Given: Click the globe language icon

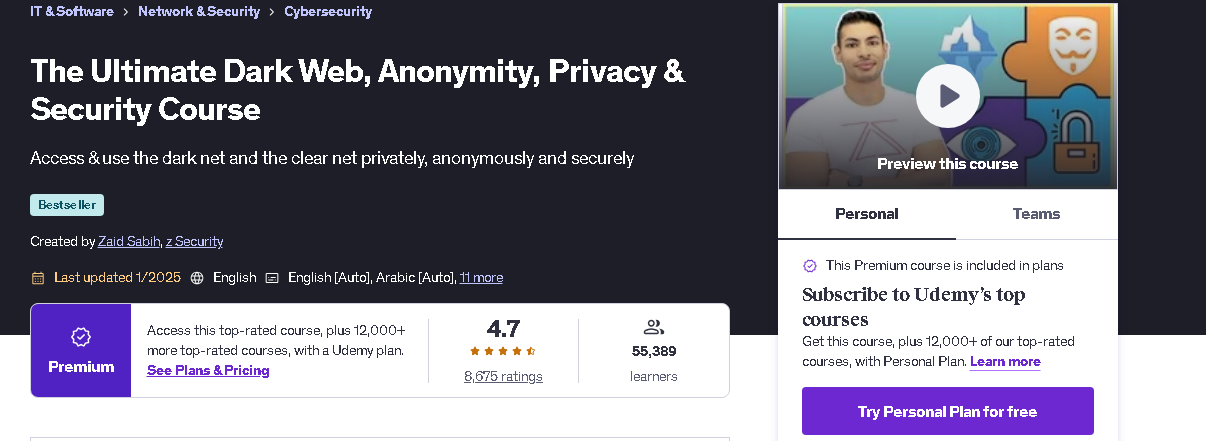Looking at the screenshot, I should [x=197, y=278].
